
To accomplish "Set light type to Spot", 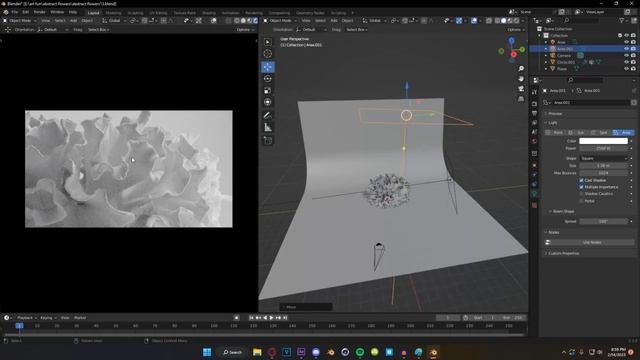I will 600,133.
